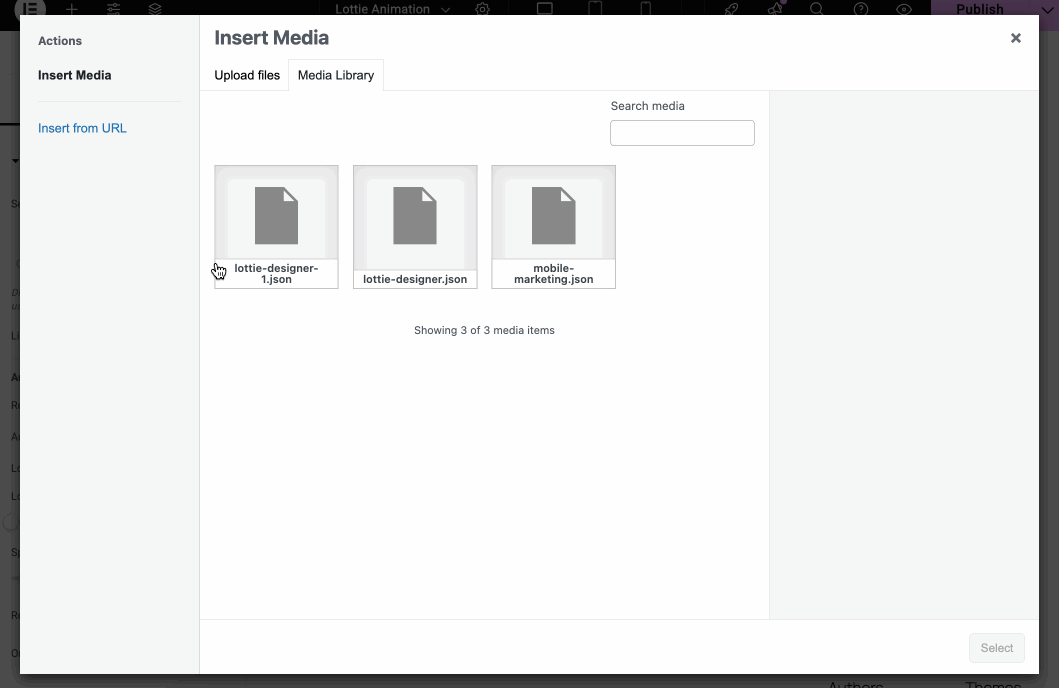Open the block inserter plus icon
The height and width of the screenshot is (688, 1059).
70,9
